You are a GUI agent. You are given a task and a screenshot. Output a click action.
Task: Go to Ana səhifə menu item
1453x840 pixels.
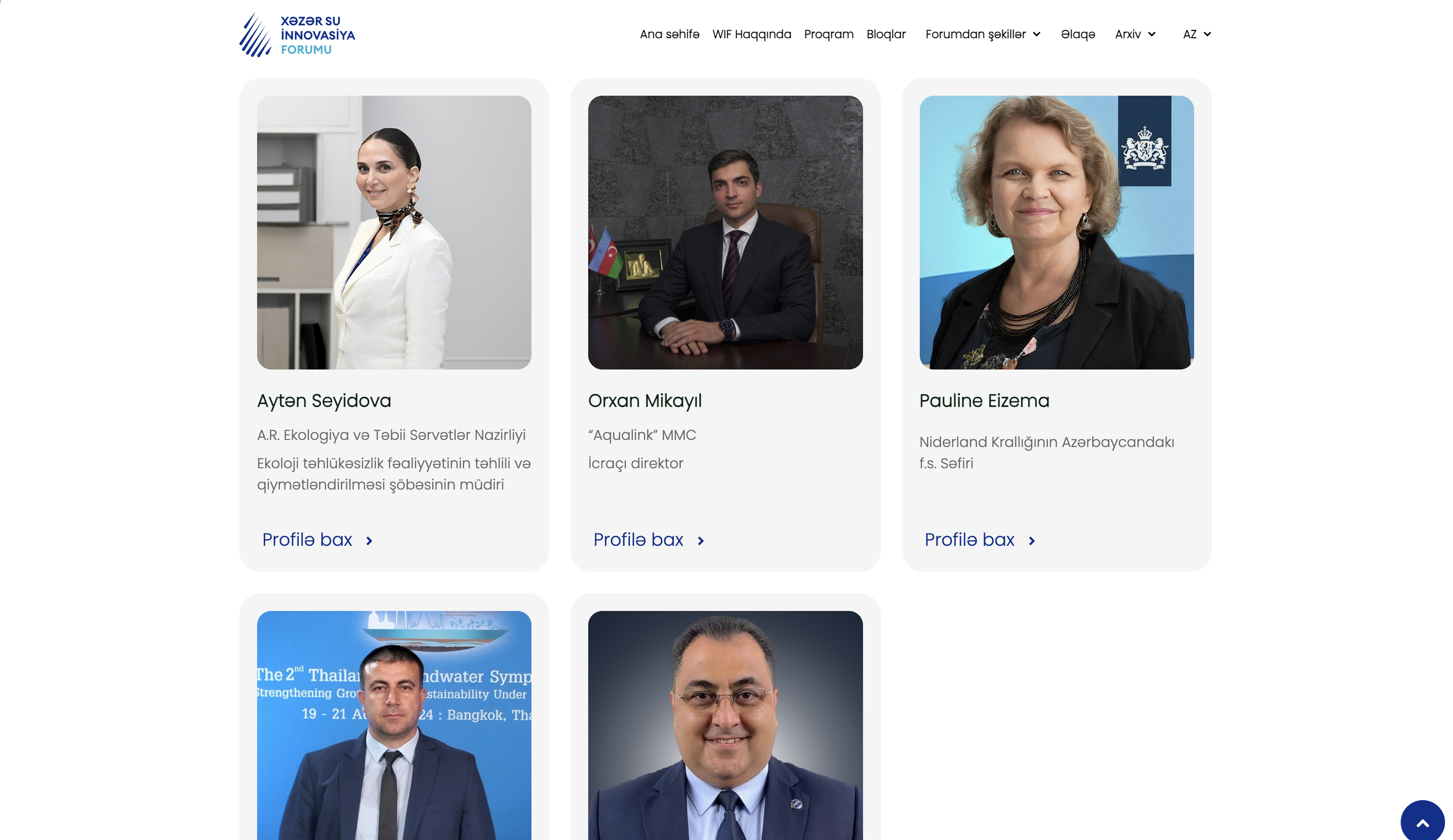[669, 34]
